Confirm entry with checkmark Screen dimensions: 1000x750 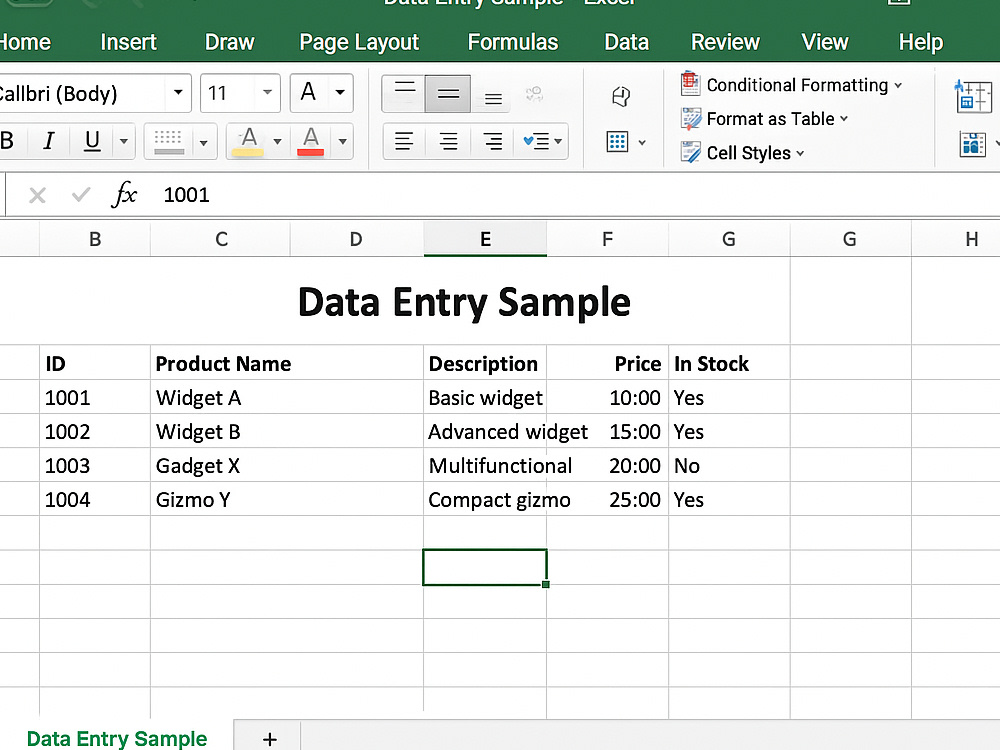click(x=81, y=194)
